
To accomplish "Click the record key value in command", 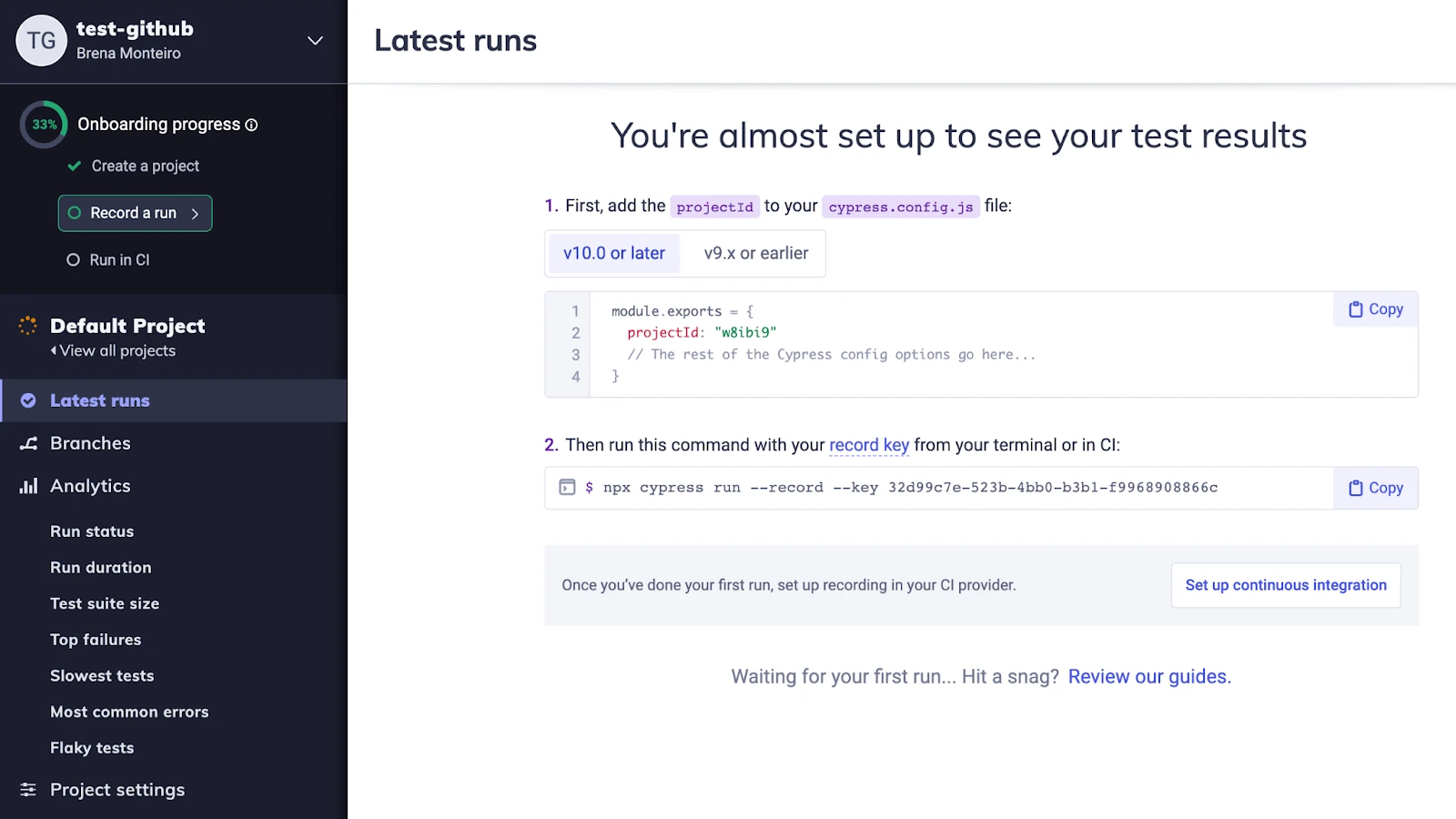I will (x=1053, y=488).
